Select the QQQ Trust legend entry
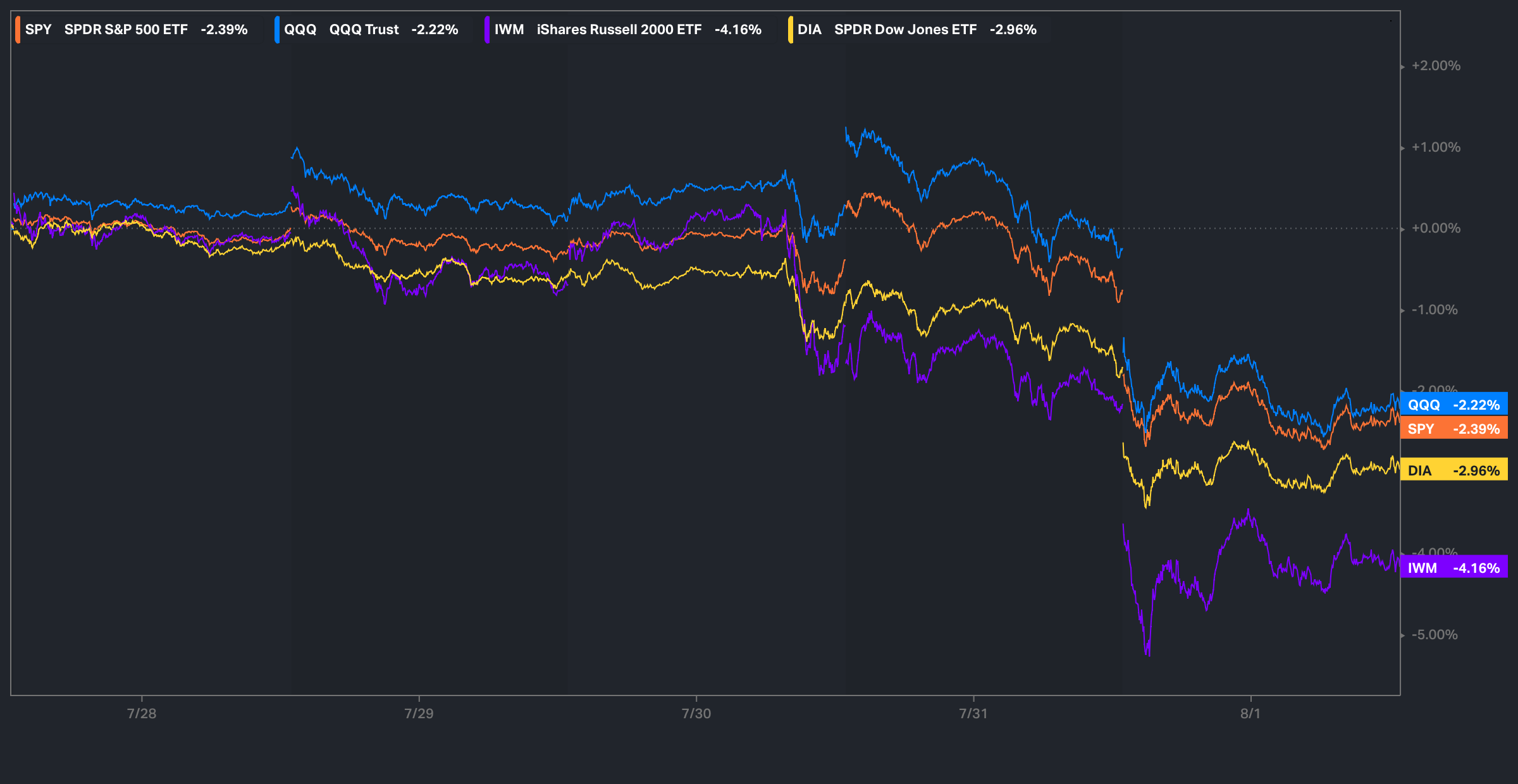 (x=364, y=30)
